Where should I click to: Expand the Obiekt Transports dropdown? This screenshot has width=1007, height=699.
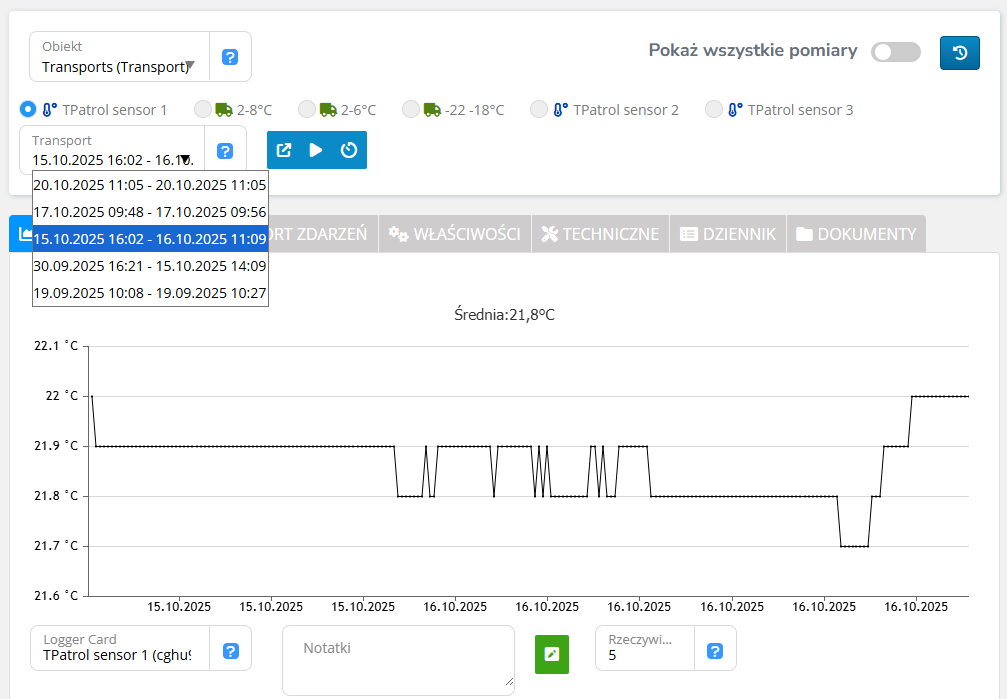point(190,67)
